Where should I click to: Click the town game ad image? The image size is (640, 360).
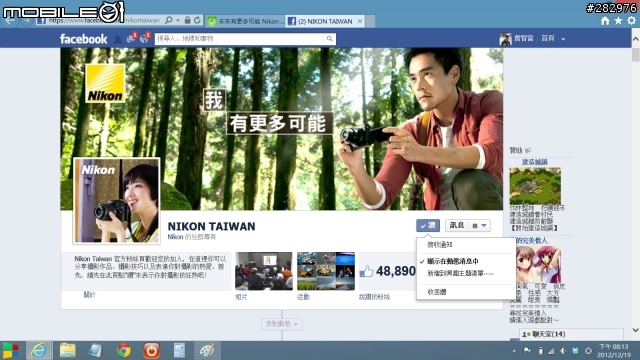(535, 186)
